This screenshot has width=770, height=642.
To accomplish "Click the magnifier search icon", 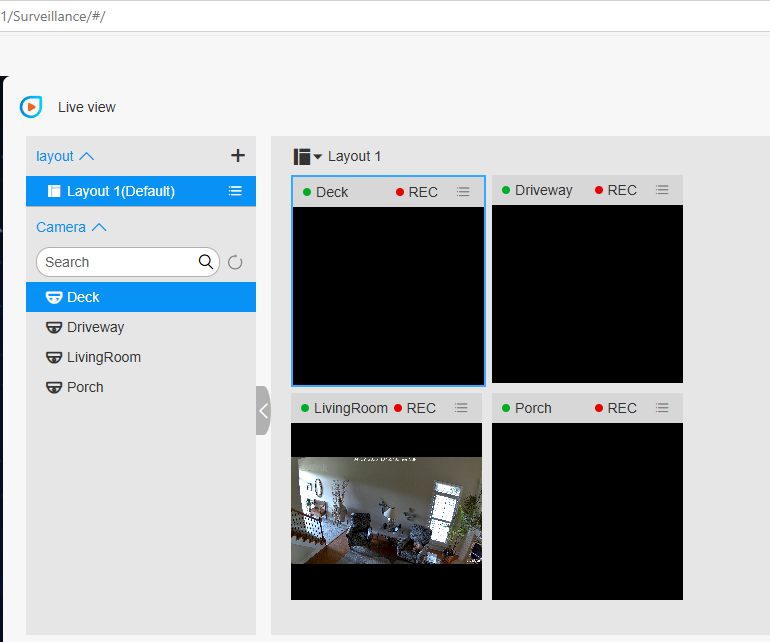I will (206, 262).
